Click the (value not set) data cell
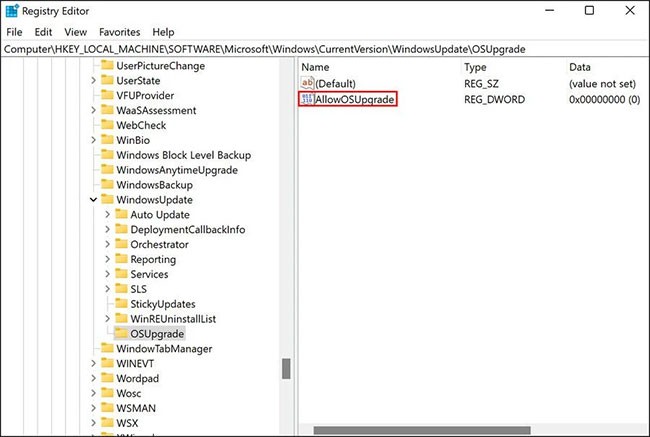 pos(602,83)
